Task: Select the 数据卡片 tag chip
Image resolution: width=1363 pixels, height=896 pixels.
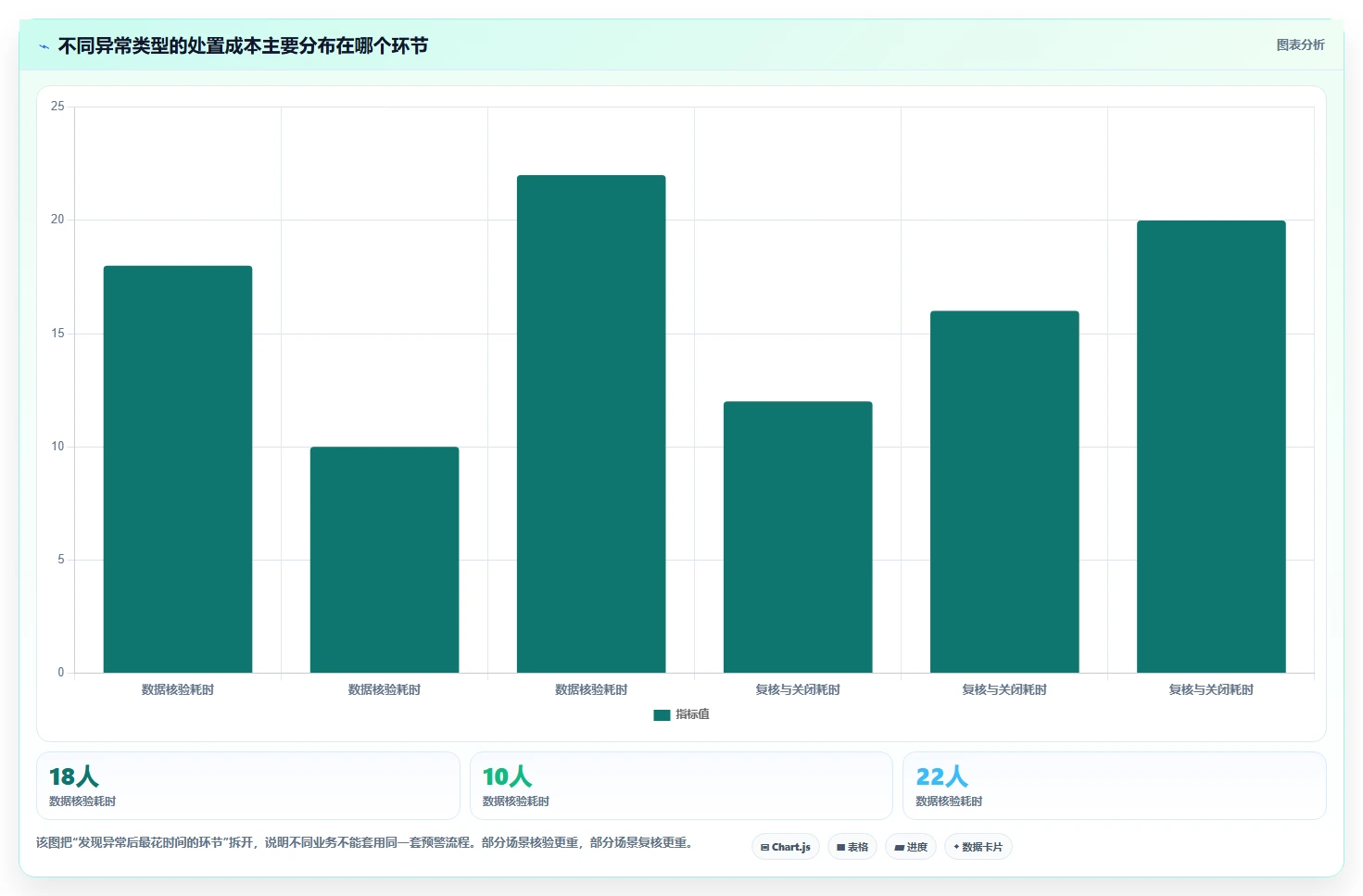Action: (978, 847)
